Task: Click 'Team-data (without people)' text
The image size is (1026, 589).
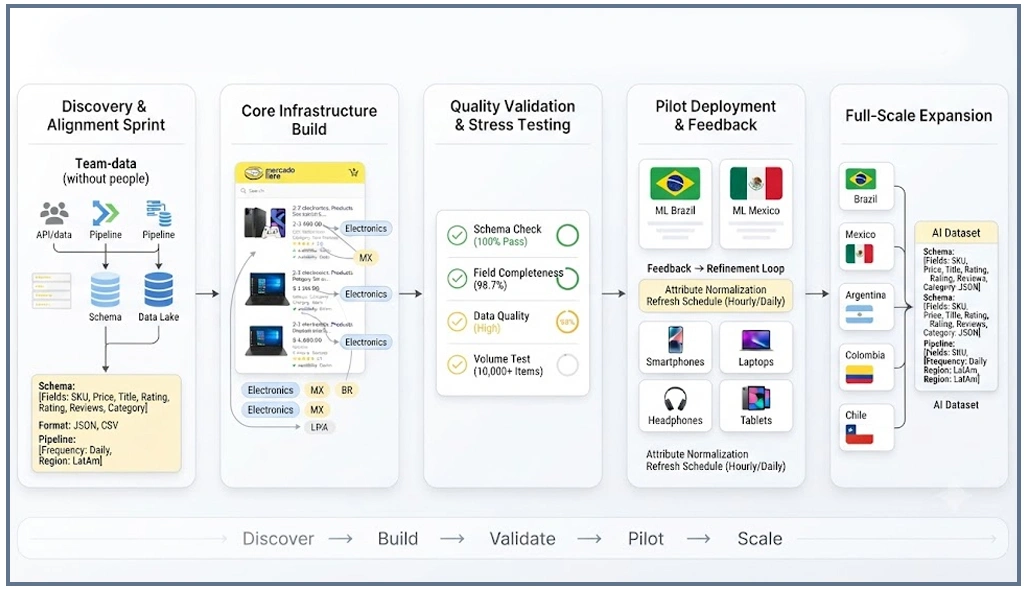Action: pyautogui.click(x=106, y=171)
